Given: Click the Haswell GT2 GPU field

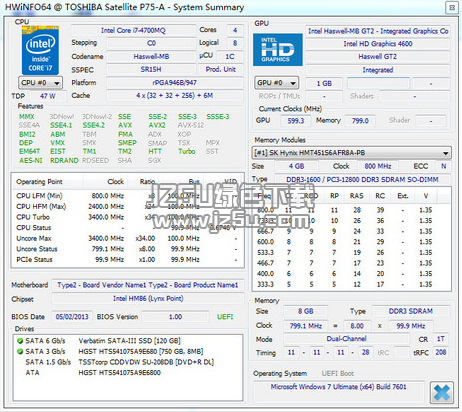Looking at the screenshot, I should [x=378, y=56].
